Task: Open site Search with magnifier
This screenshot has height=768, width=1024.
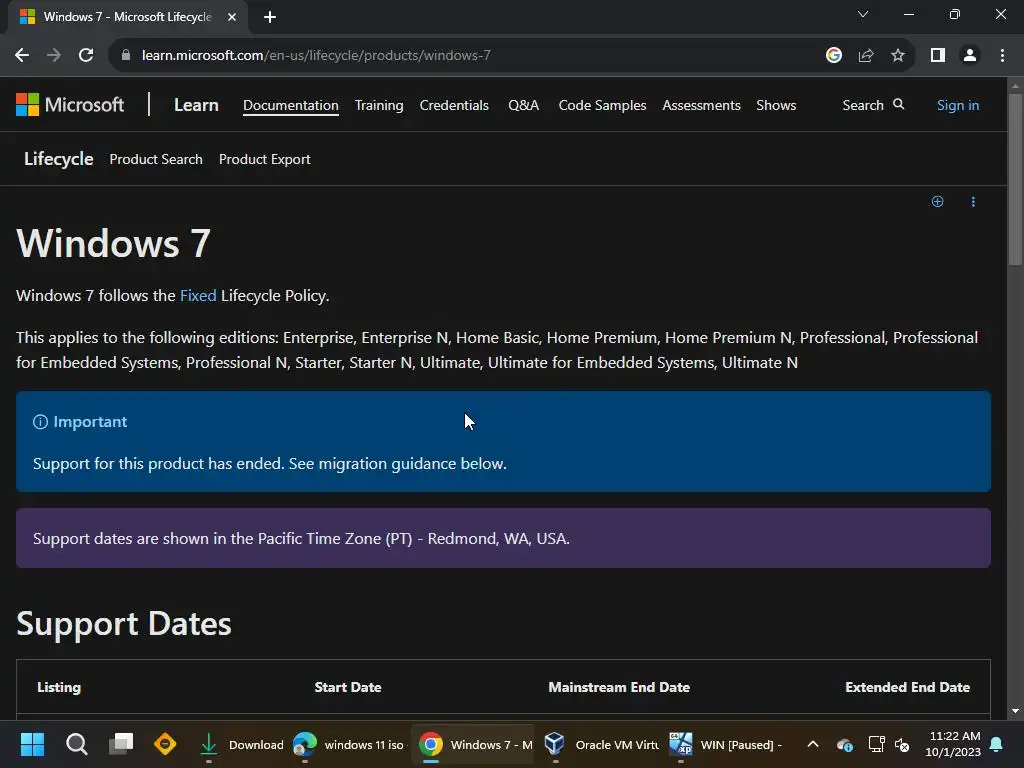Action: (873, 105)
